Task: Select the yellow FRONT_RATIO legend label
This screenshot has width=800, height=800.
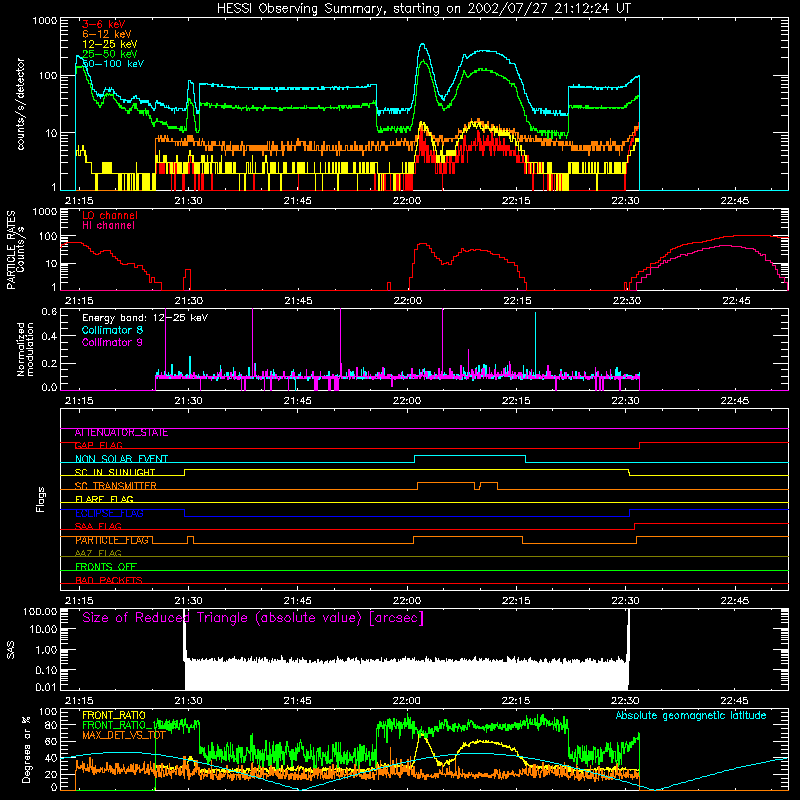Action: (114, 715)
